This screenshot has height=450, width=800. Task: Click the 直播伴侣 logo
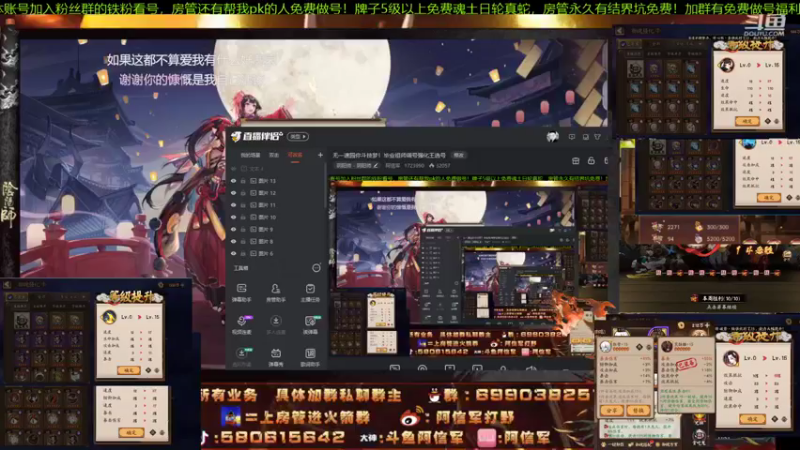tap(257, 136)
